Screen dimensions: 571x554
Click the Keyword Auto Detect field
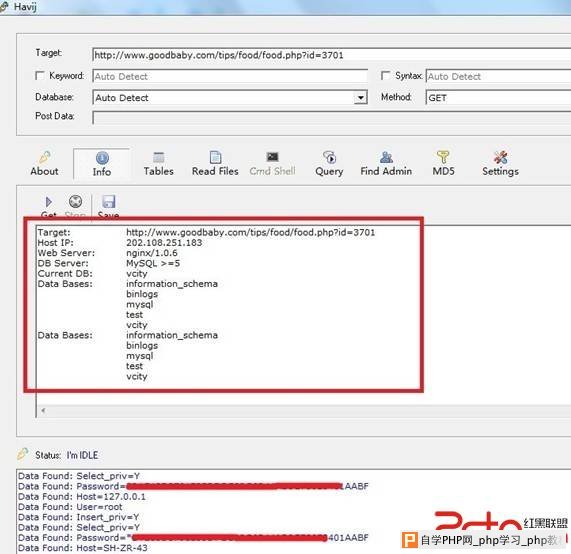point(230,76)
